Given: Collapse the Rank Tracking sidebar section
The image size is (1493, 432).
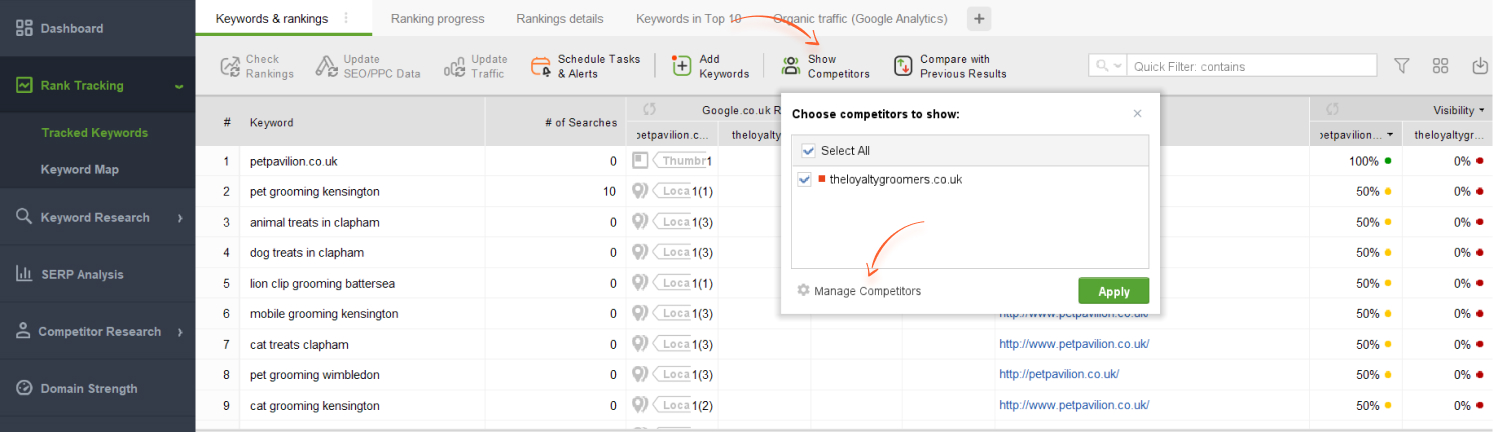Looking at the screenshot, I should (179, 86).
